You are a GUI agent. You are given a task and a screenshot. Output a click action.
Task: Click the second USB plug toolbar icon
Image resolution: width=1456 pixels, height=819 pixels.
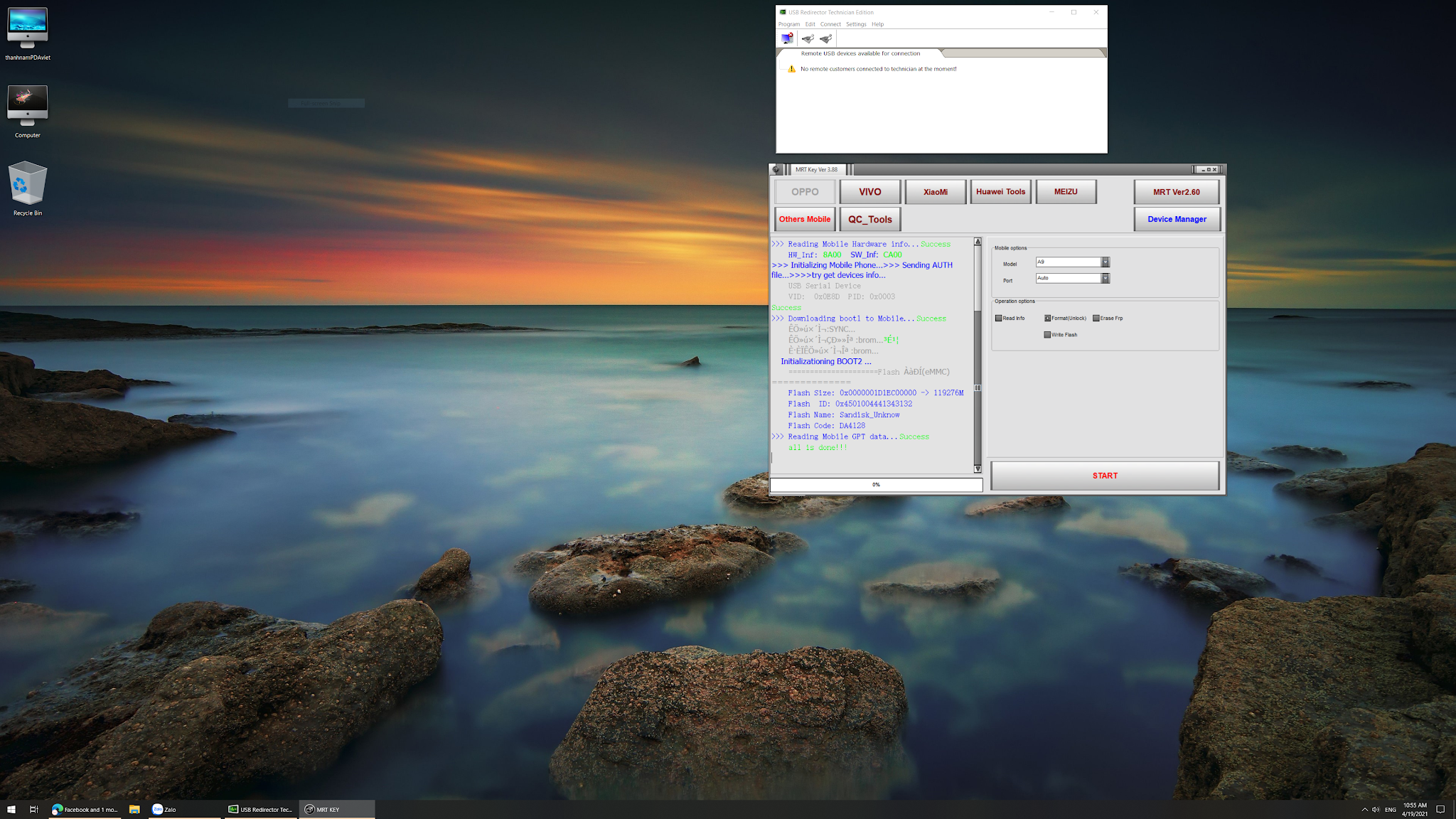pyautogui.click(x=825, y=38)
